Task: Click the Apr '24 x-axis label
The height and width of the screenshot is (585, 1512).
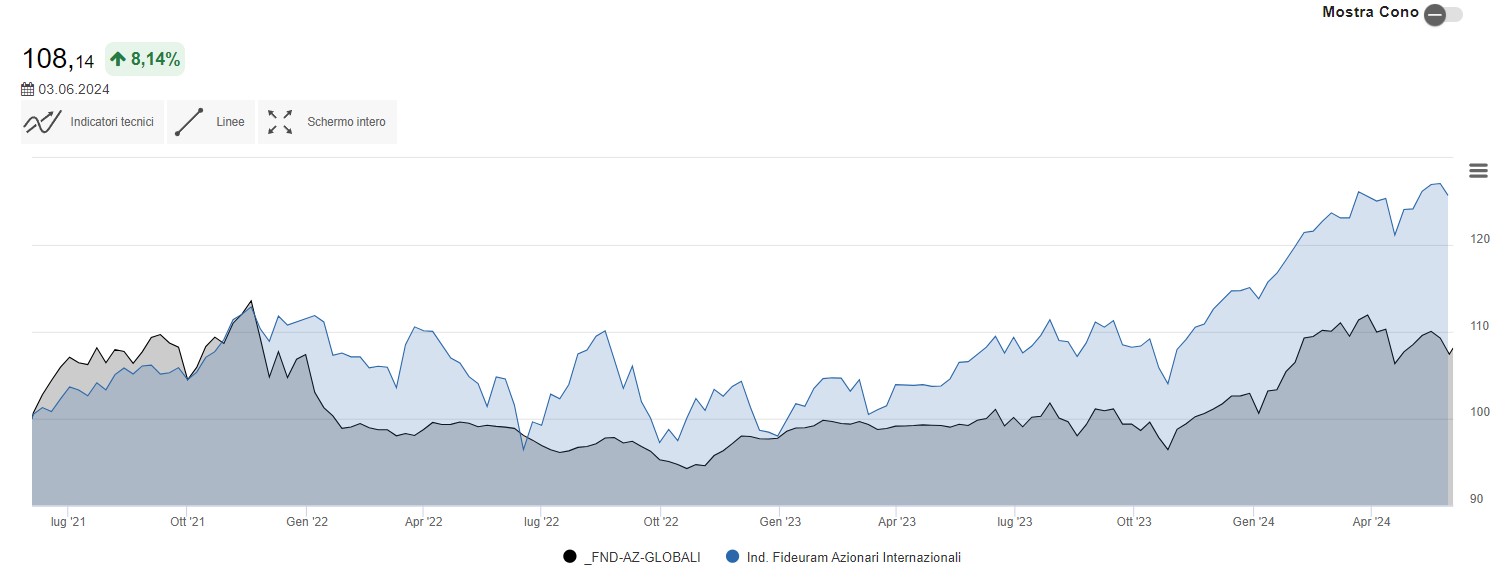Action: pyautogui.click(x=1371, y=521)
